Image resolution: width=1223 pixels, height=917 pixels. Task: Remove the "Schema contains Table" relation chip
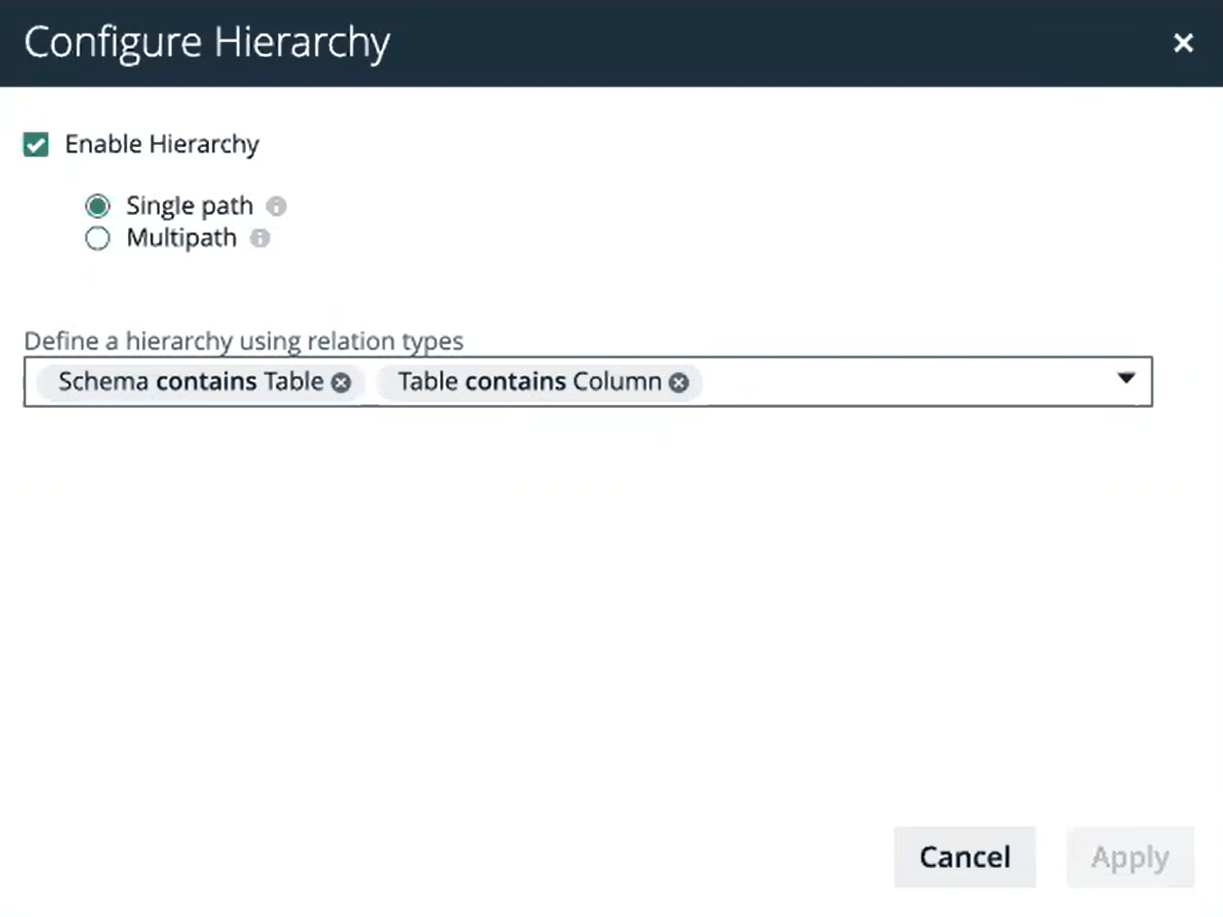pyautogui.click(x=340, y=382)
